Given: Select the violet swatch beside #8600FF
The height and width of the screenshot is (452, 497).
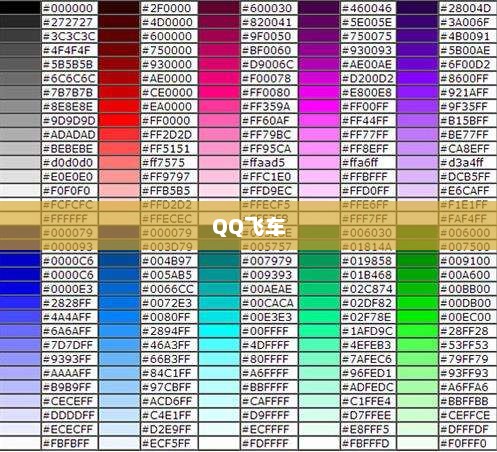Looking at the screenshot, I should pyautogui.click(x=417, y=79).
